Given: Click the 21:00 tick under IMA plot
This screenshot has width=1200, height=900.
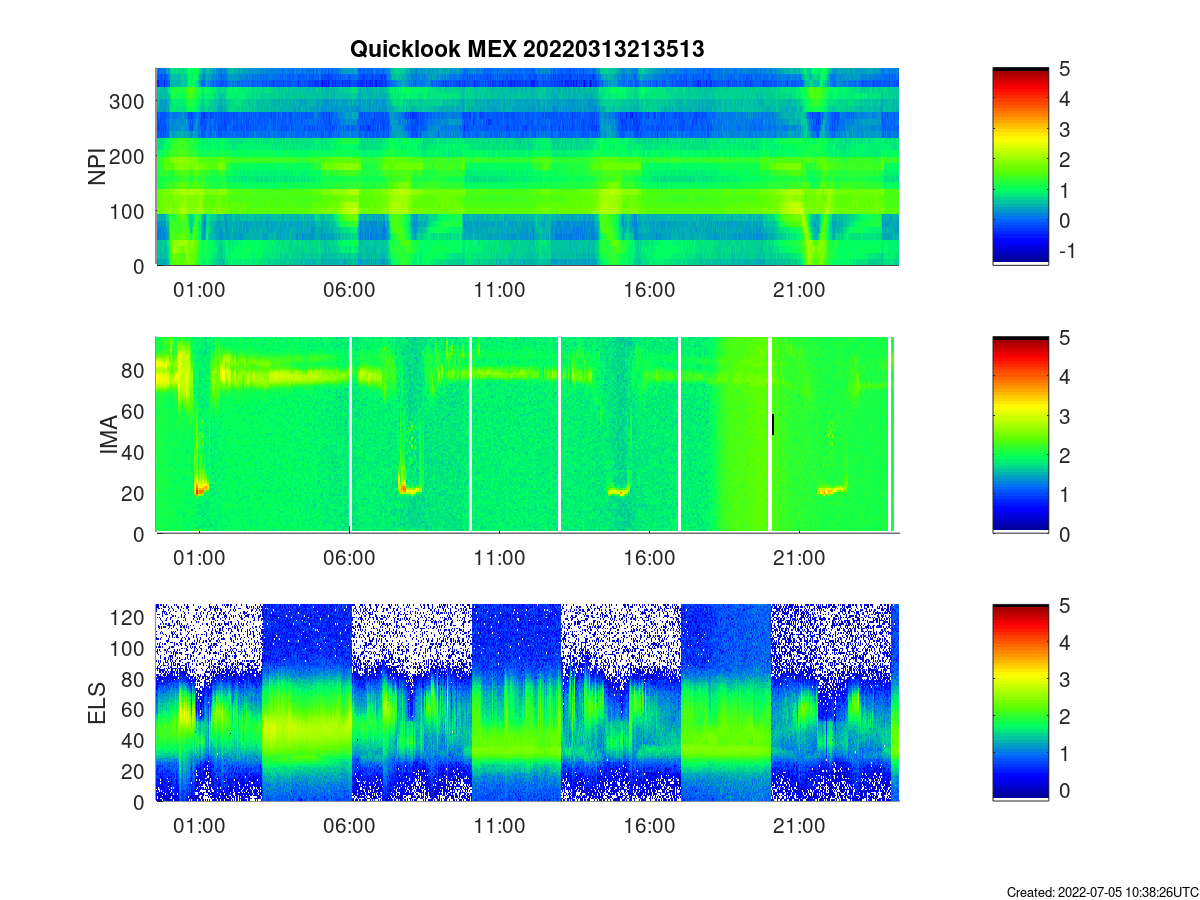Looking at the screenshot, I should click(800, 558).
